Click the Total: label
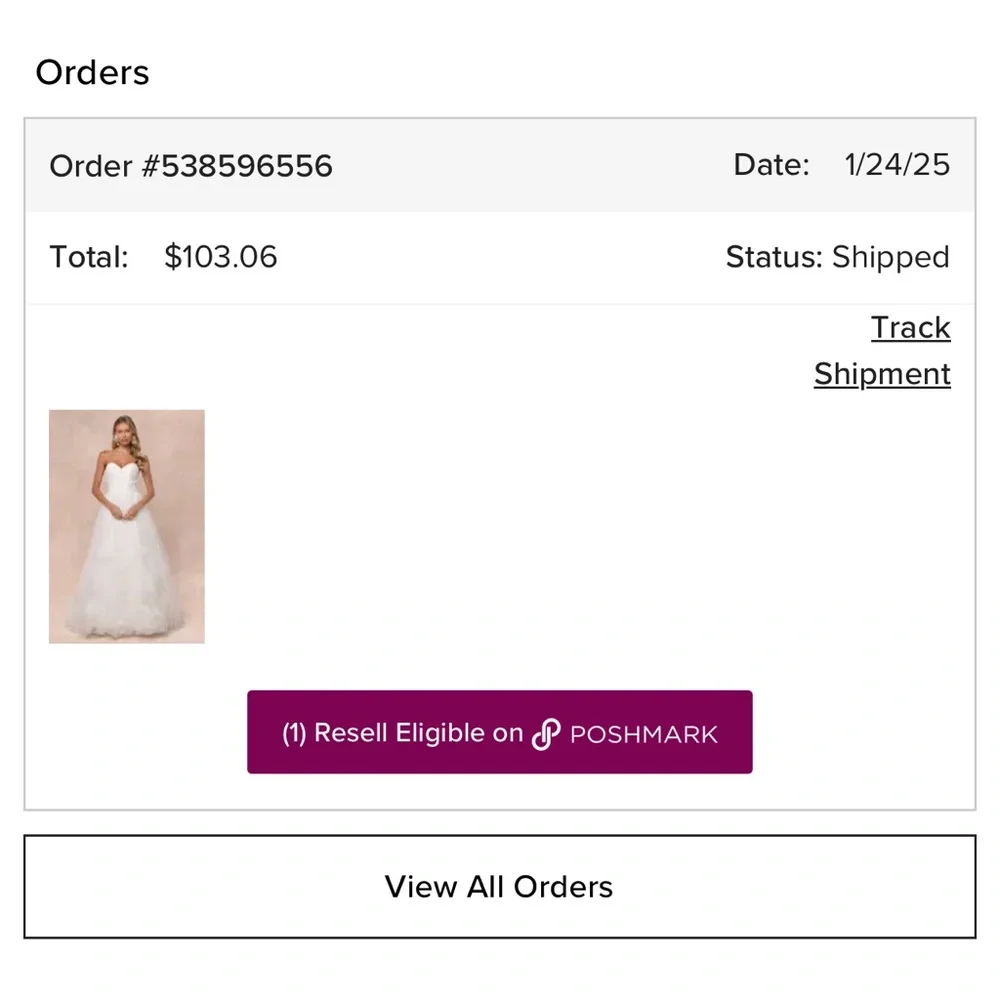 (89, 257)
